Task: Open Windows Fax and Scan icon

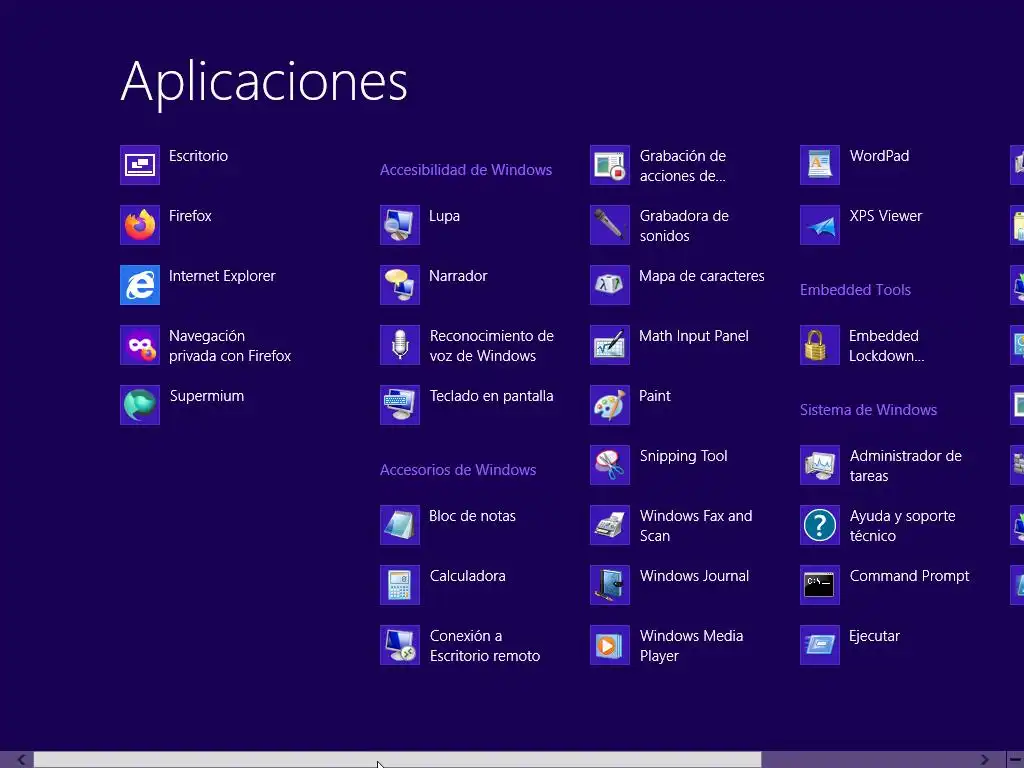Action: pos(610,525)
